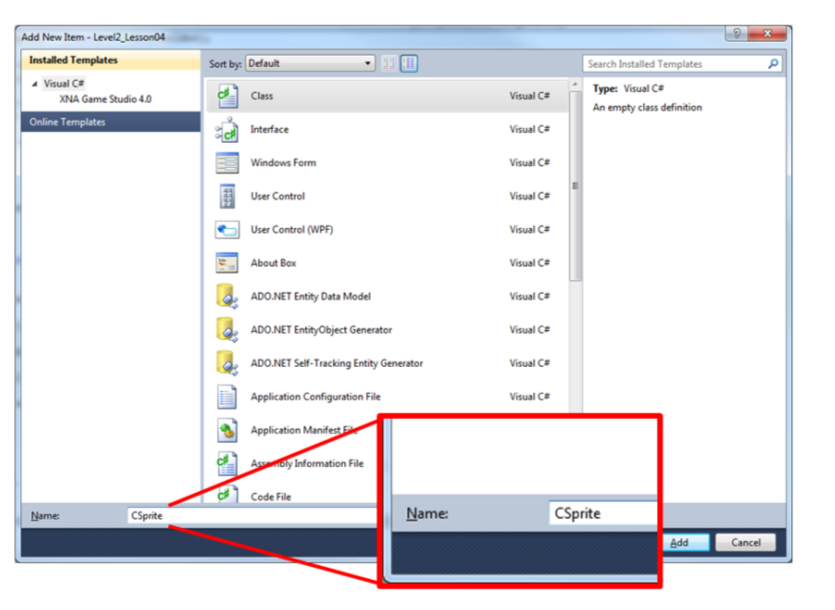The width and height of the screenshot is (835, 610).
Task: Click the Search Installed Templates field
Action: point(675,64)
